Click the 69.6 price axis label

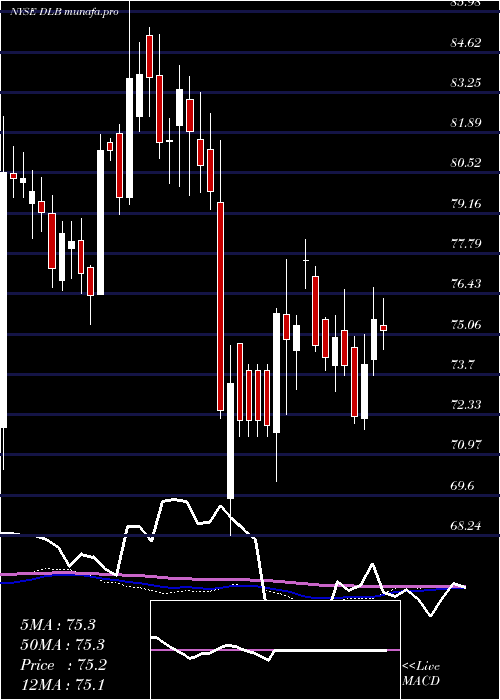(463, 486)
